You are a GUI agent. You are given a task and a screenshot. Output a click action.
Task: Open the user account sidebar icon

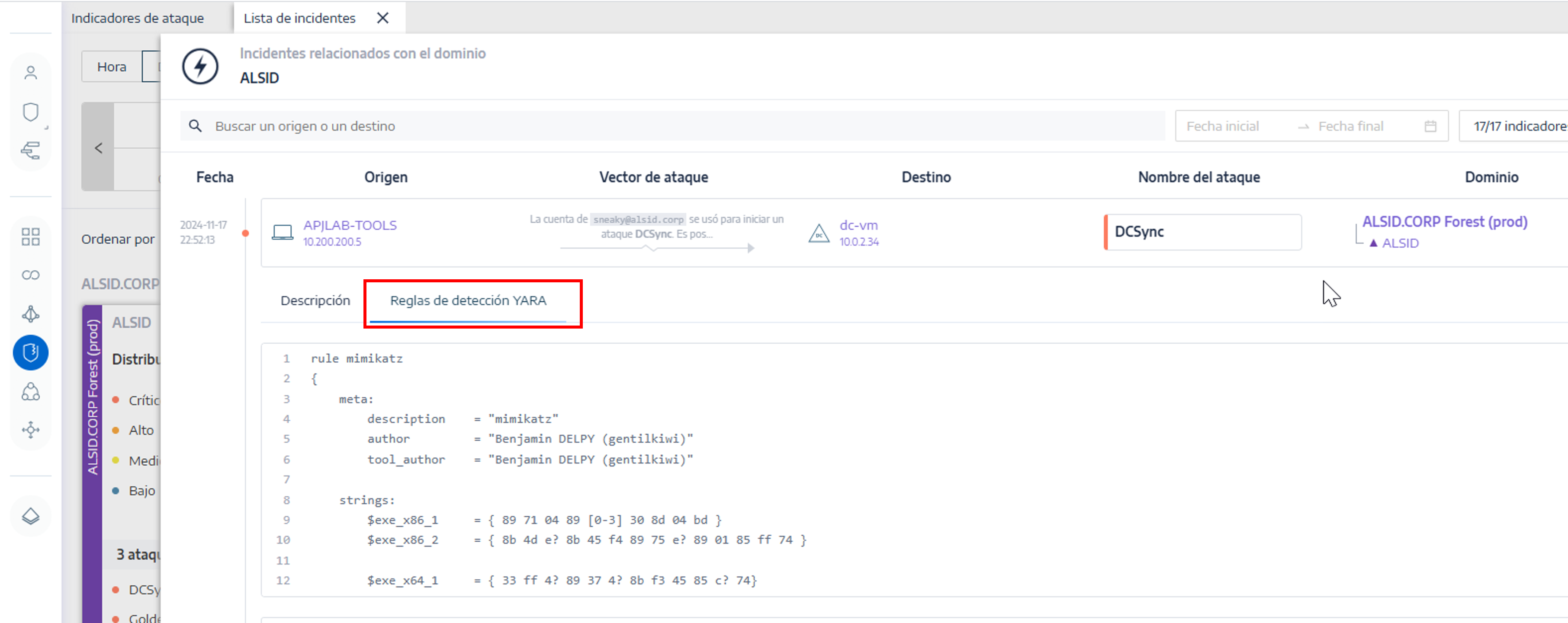pyautogui.click(x=30, y=73)
